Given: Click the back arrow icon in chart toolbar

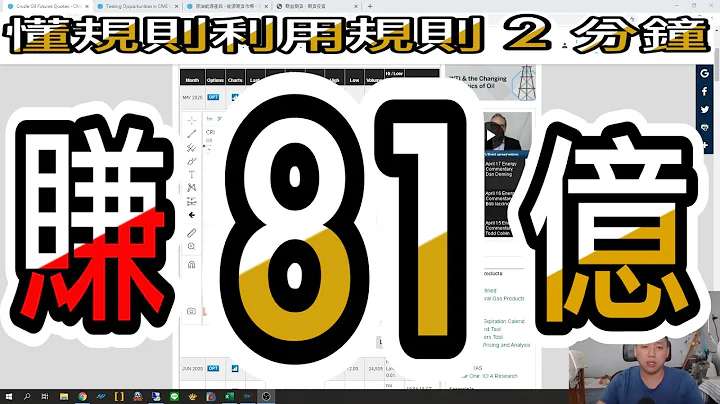Looking at the screenshot, I should [191, 215].
